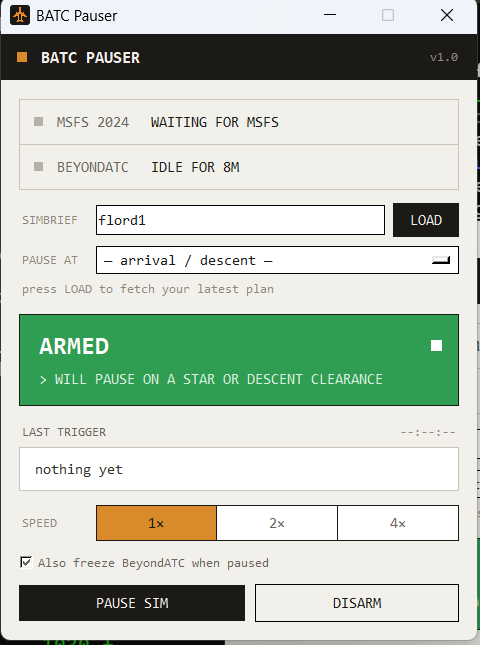Click the SimBrief username input field
Viewport: 480px width, 645px height.
pyautogui.click(x=241, y=220)
